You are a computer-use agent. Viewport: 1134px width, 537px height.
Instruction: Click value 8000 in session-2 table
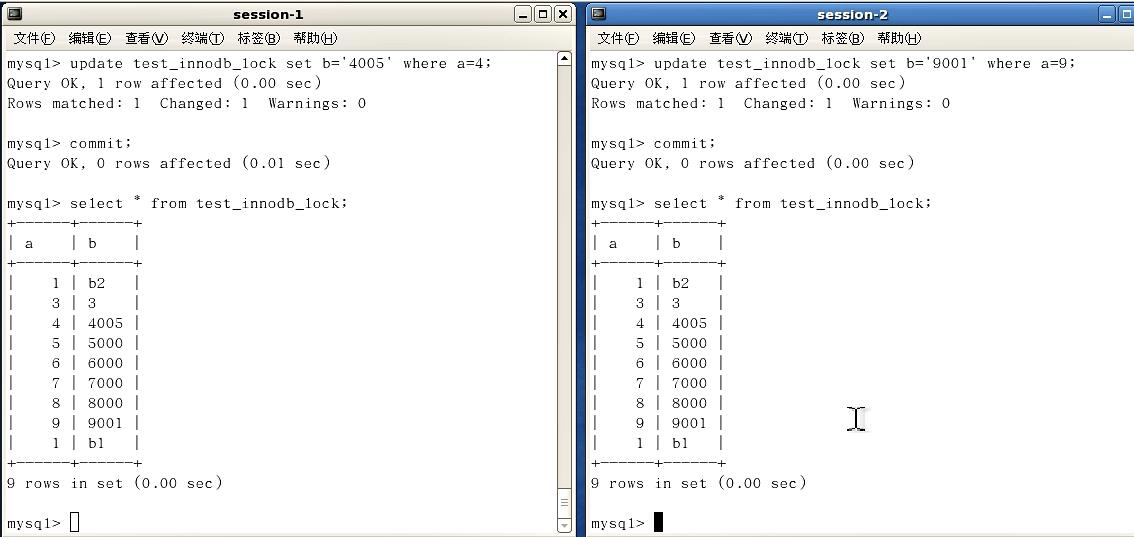[689, 403]
